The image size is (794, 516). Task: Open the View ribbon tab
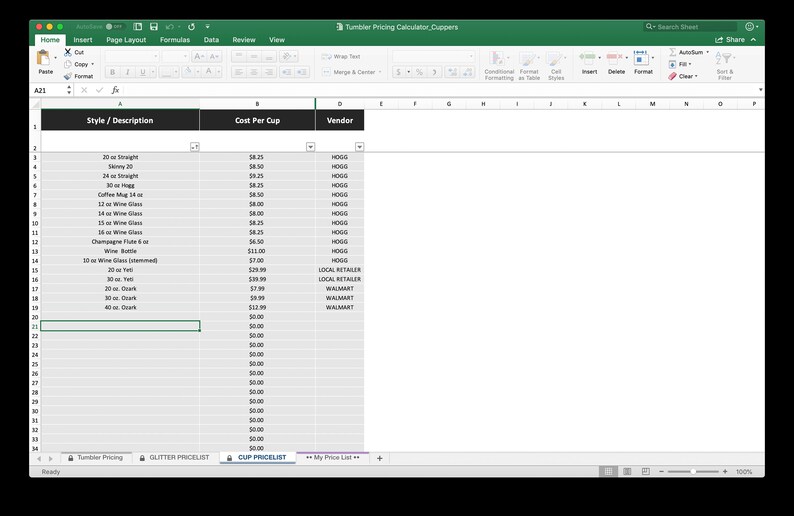pyautogui.click(x=276, y=39)
